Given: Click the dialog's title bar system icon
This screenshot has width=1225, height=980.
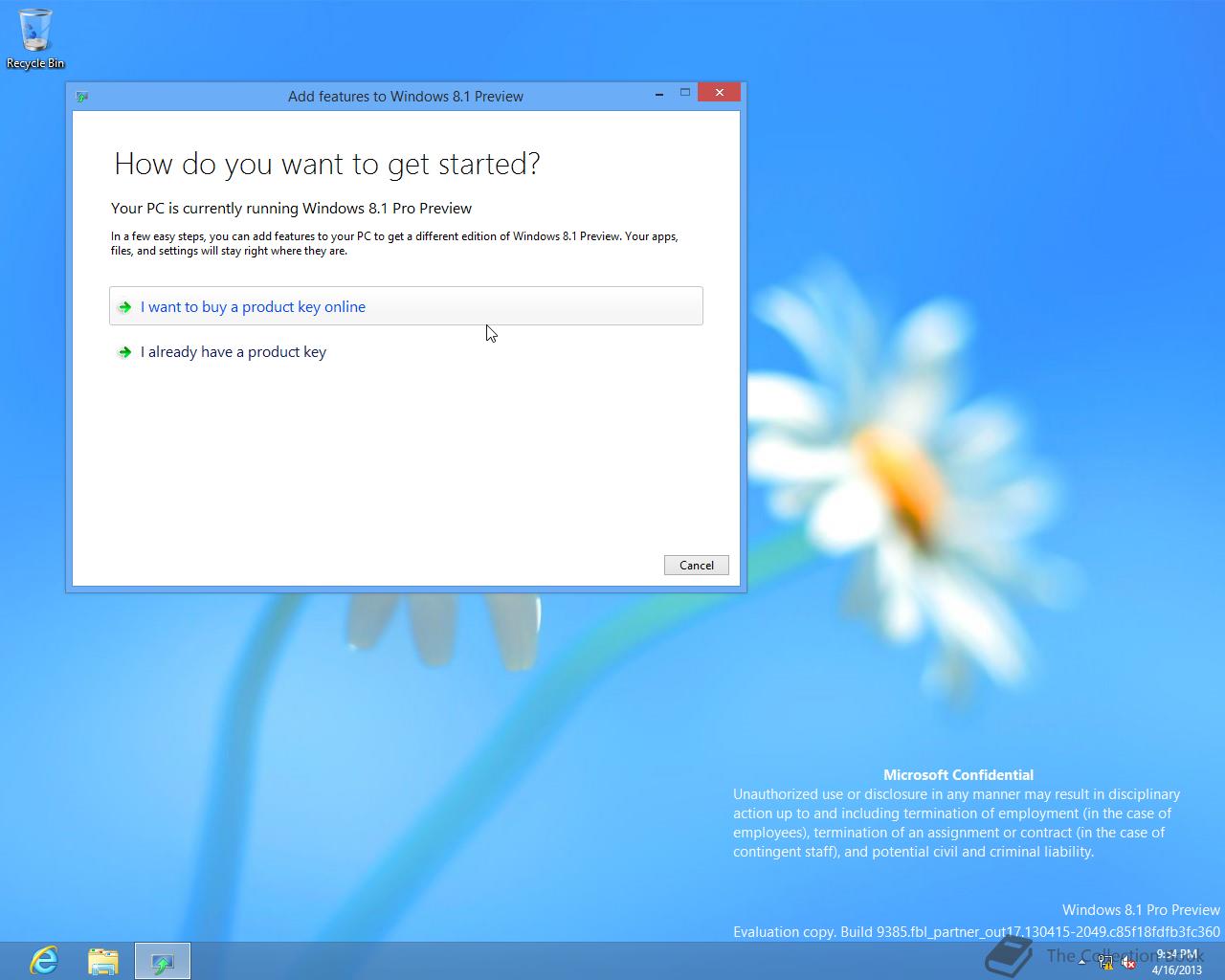Looking at the screenshot, I should 82,97.
